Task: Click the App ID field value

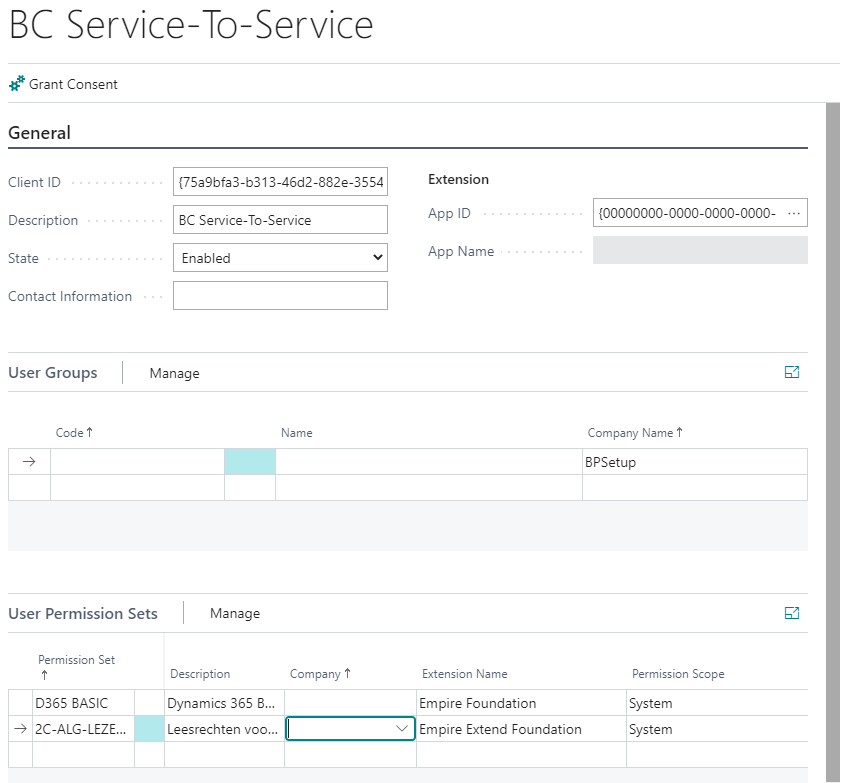Action: [687, 213]
